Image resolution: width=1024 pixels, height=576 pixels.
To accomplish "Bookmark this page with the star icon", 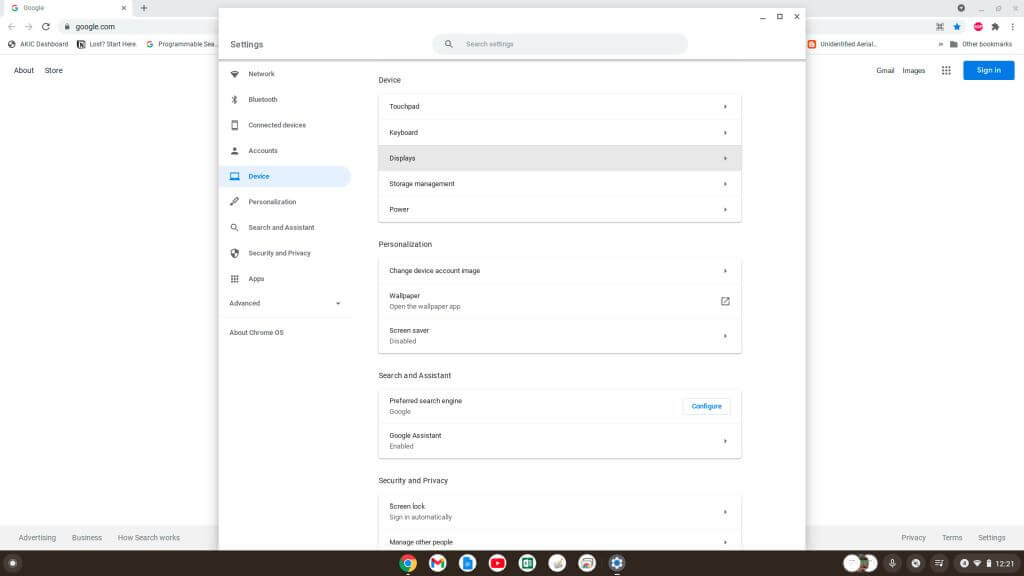I will [957, 27].
